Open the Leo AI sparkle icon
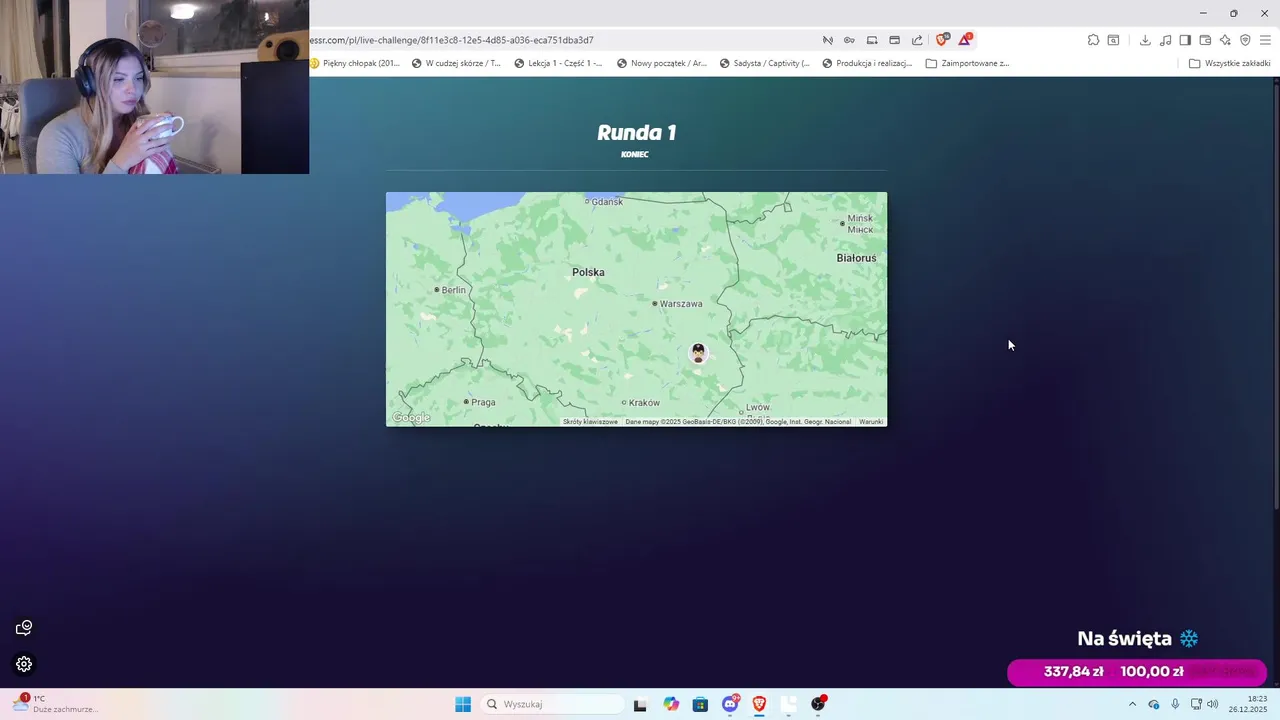Viewport: 1280px width, 720px height. click(1225, 40)
